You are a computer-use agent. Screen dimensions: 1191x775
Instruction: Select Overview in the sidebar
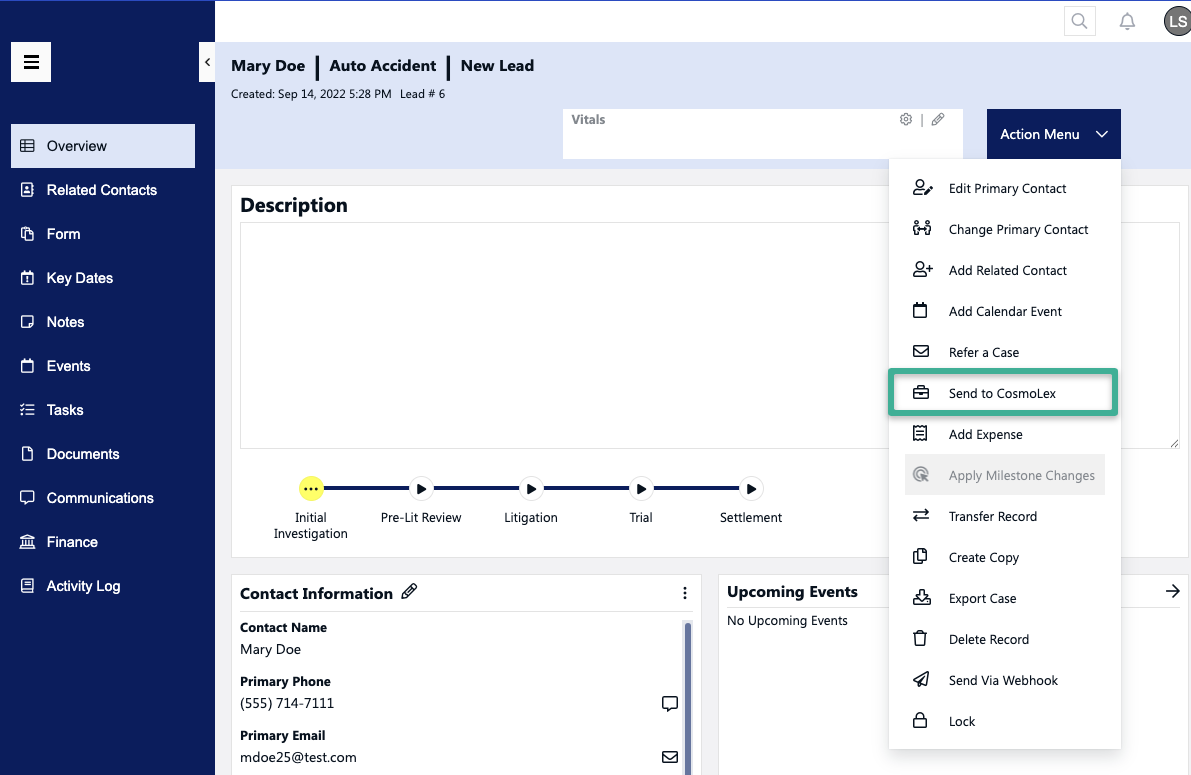103,146
